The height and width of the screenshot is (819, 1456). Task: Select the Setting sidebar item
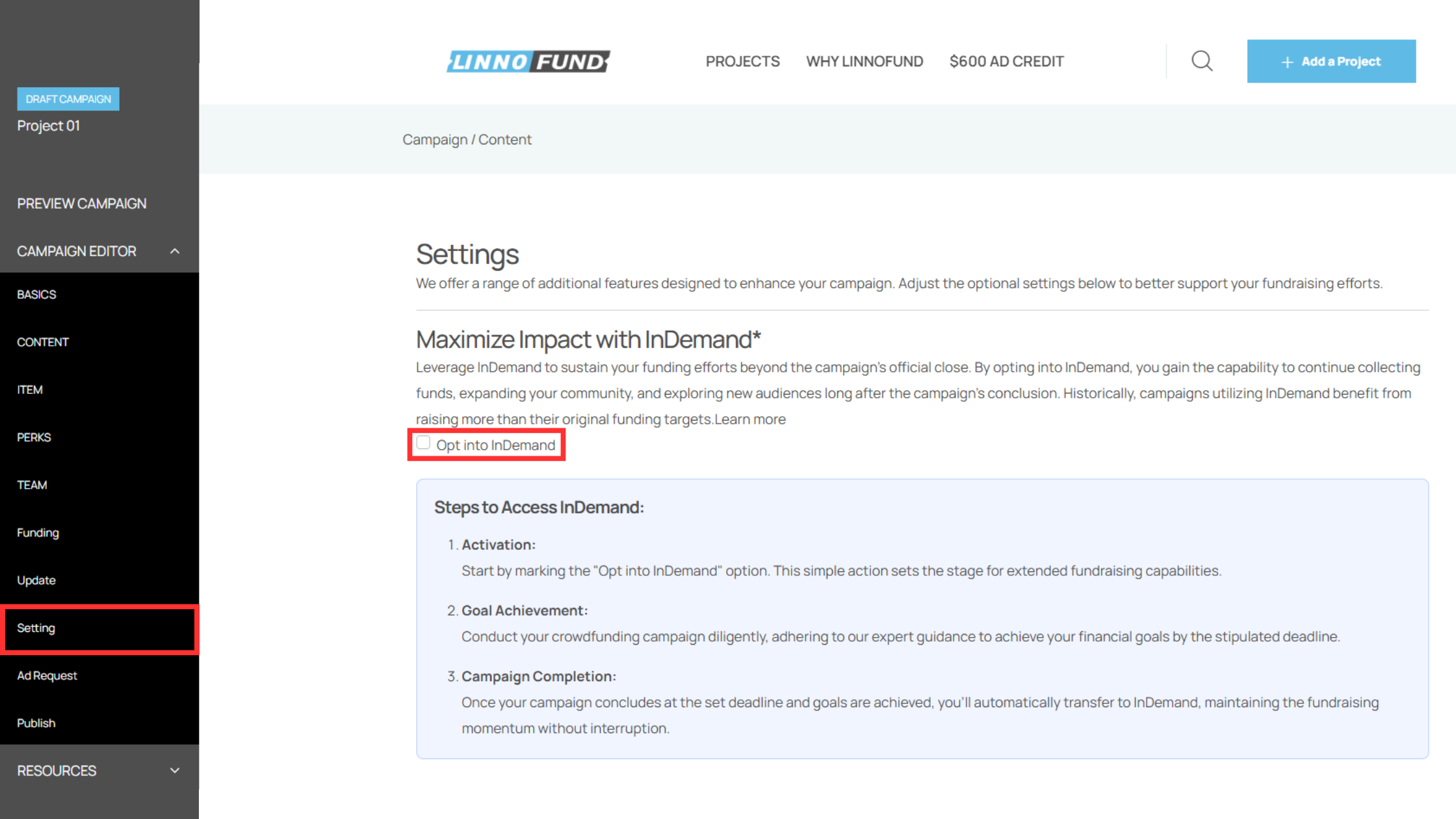tap(36, 628)
